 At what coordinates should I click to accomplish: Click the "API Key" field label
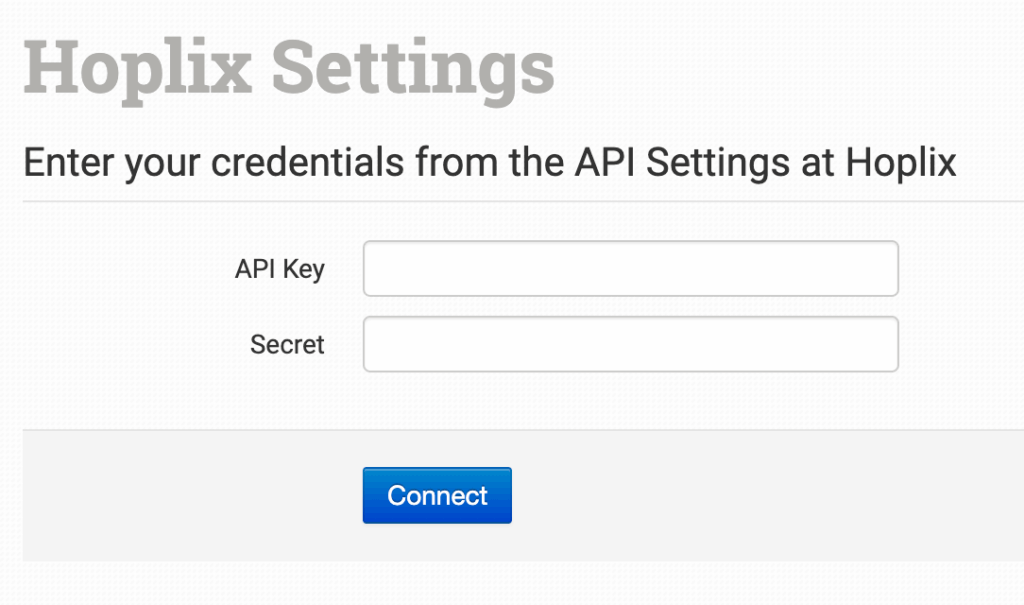[x=279, y=269]
